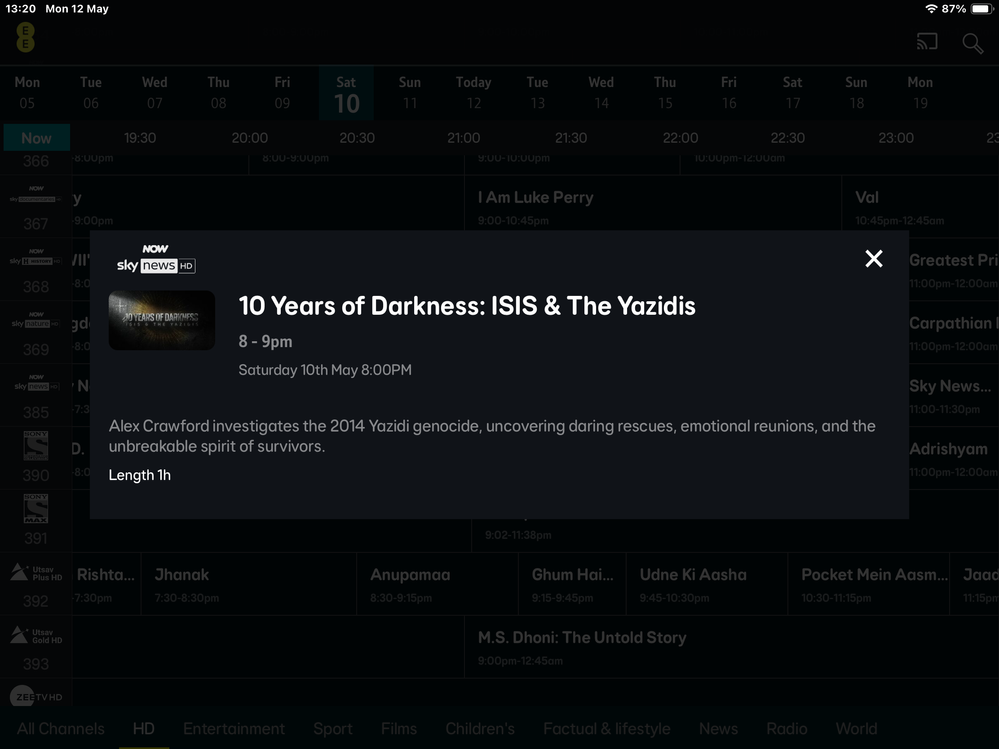Viewport: 999px width, 749px height.
Task: Switch to Wed 14 date
Action: pyautogui.click(x=601, y=92)
